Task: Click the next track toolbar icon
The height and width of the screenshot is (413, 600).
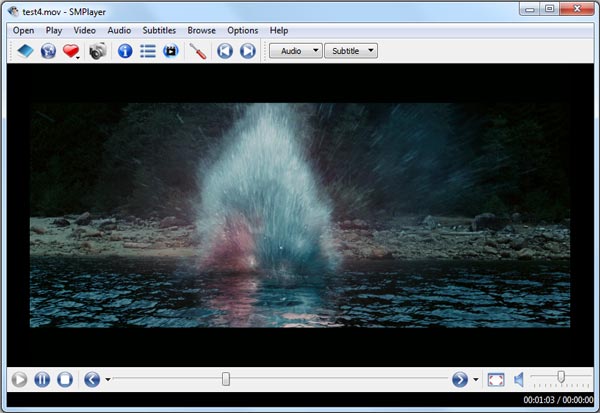Action: 247,51
